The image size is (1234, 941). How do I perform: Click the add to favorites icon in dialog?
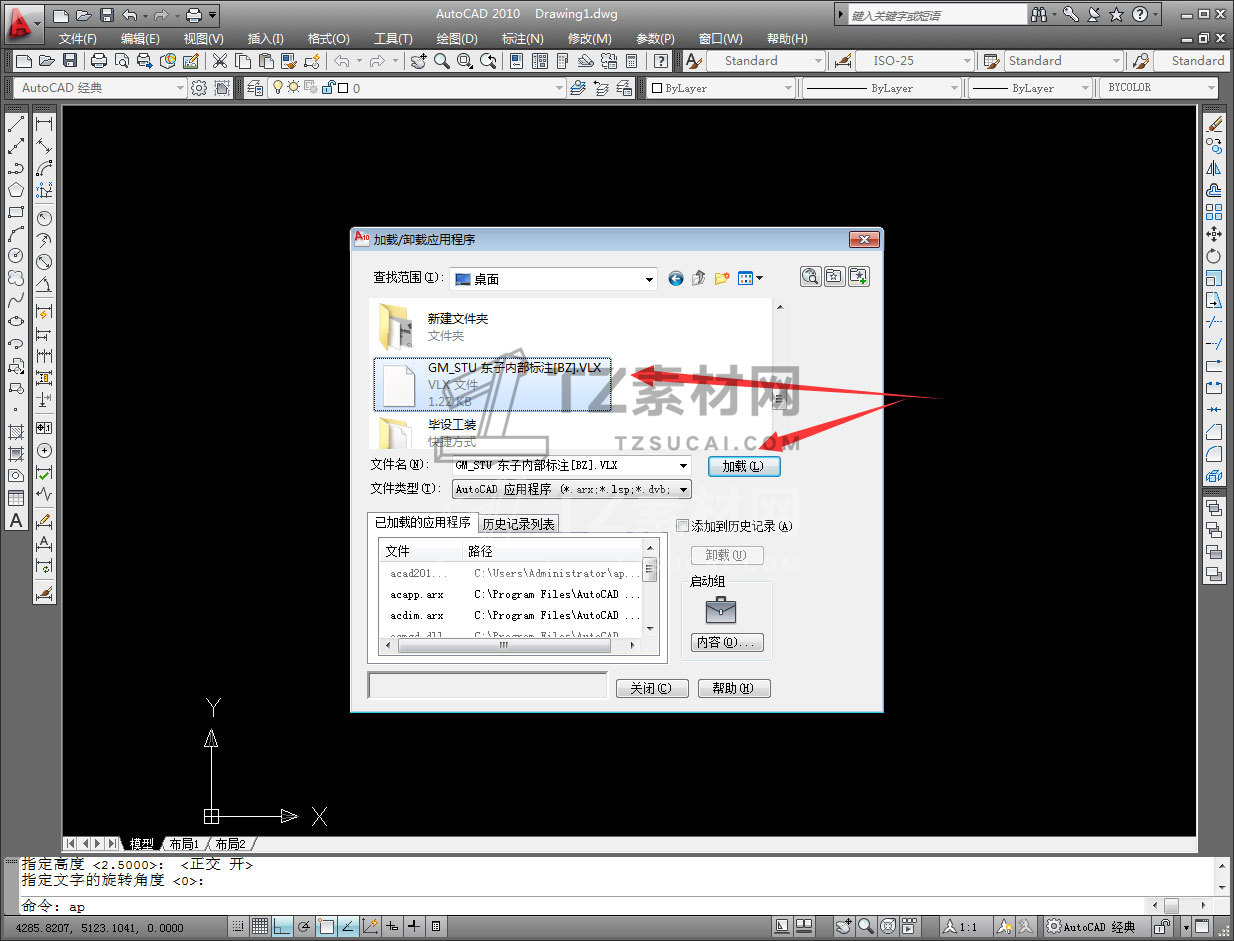click(858, 277)
